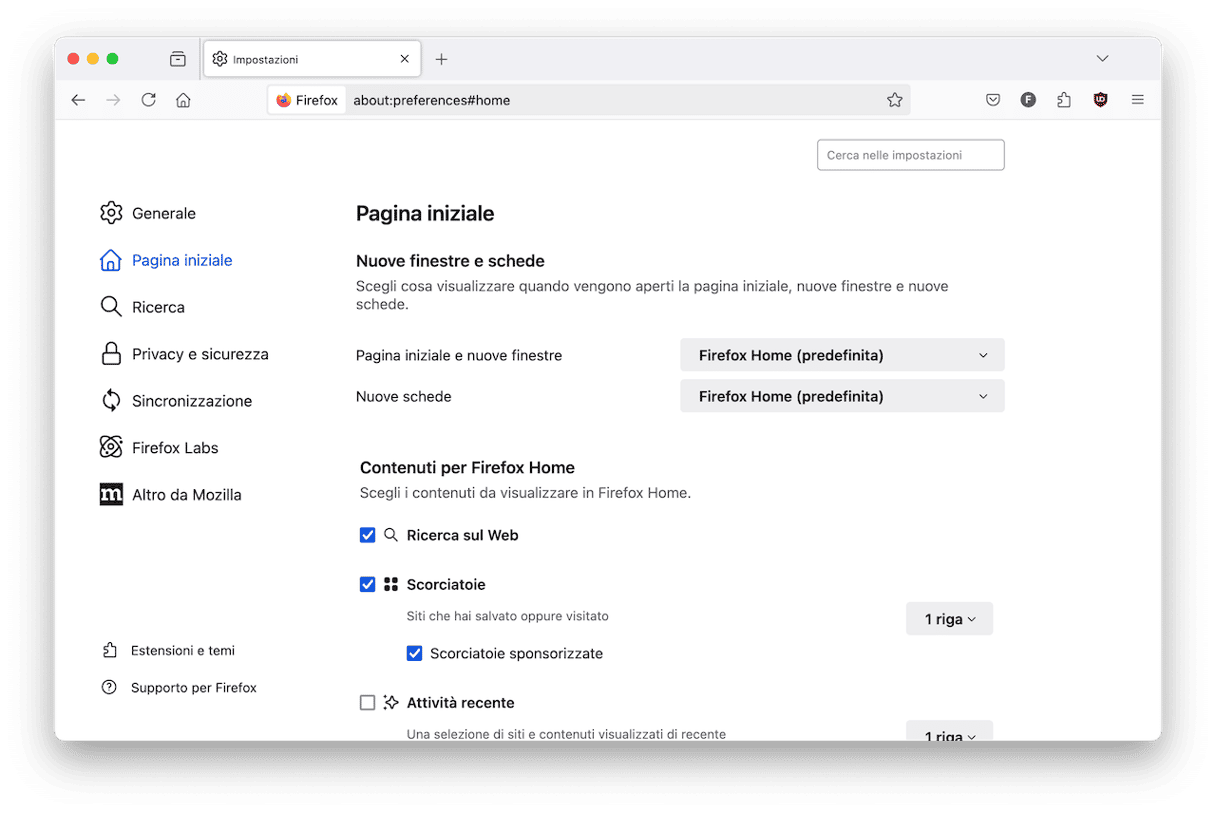This screenshot has width=1216, height=813.
Task: Focus Cerca nelle impostazioni search field
Action: [x=910, y=155]
